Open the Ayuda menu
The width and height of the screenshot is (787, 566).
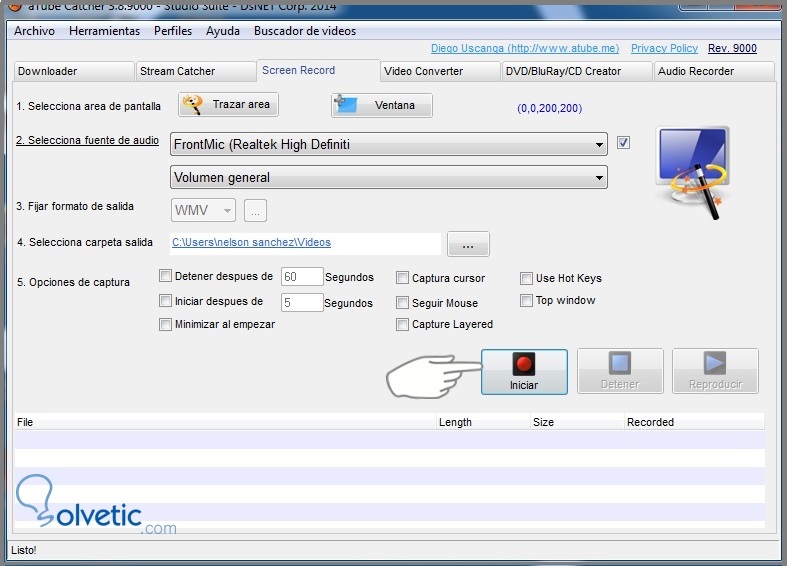click(x=223, y=31)
